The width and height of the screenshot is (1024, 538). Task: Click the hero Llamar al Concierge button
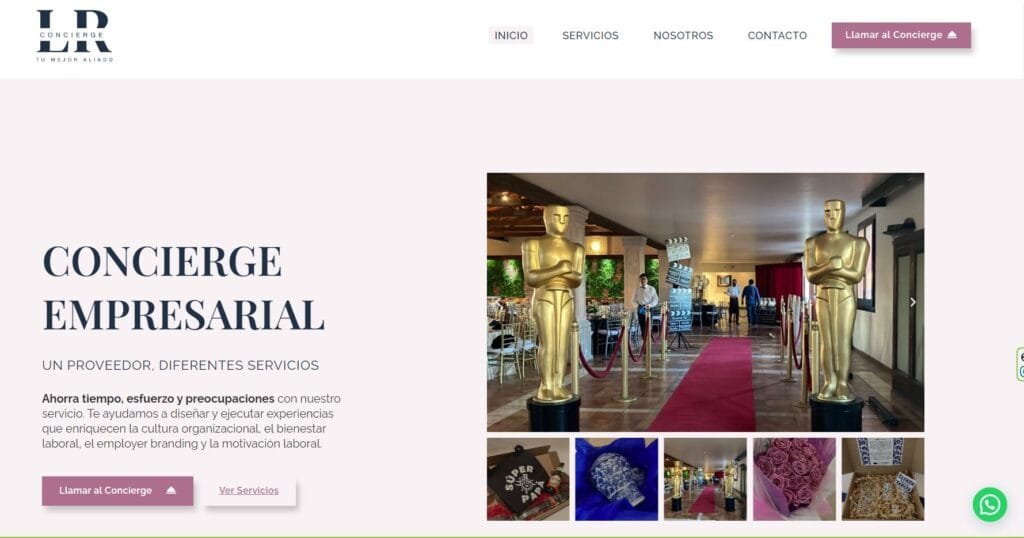[x=118, y=491]
